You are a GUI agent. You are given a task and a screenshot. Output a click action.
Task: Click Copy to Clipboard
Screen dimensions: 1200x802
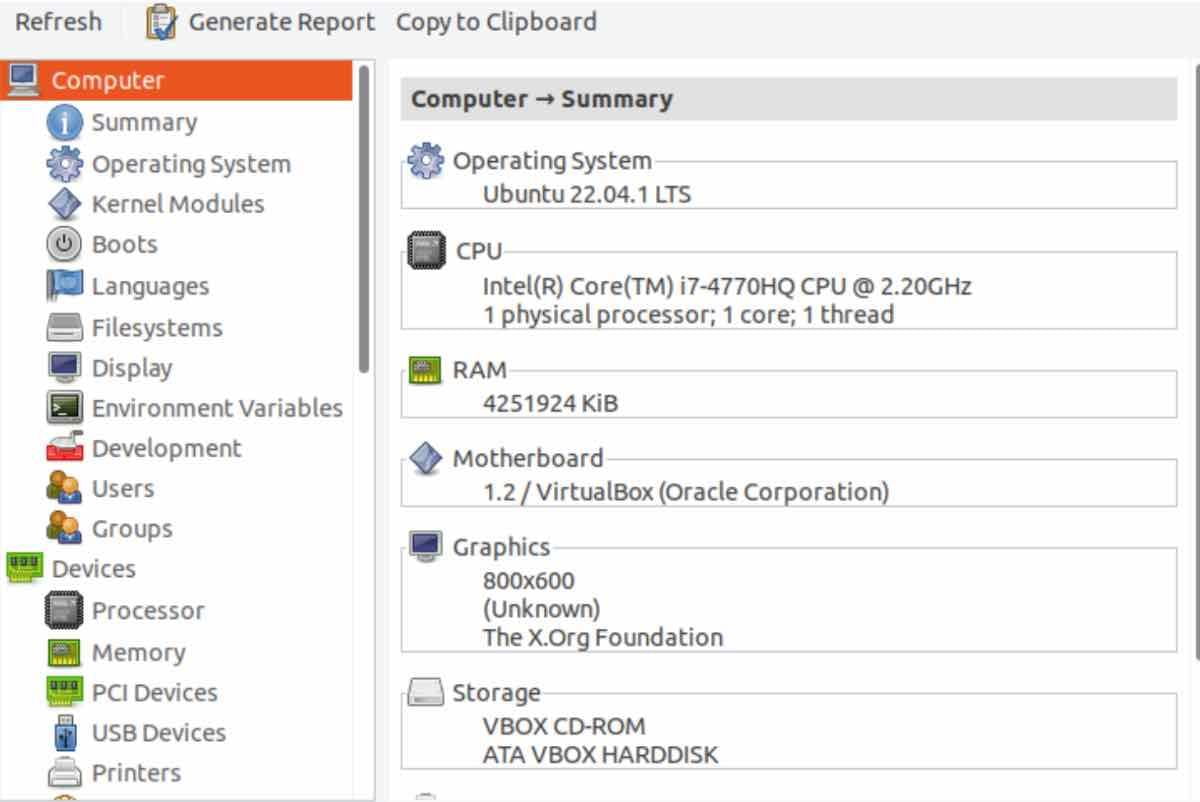[495, 21]
